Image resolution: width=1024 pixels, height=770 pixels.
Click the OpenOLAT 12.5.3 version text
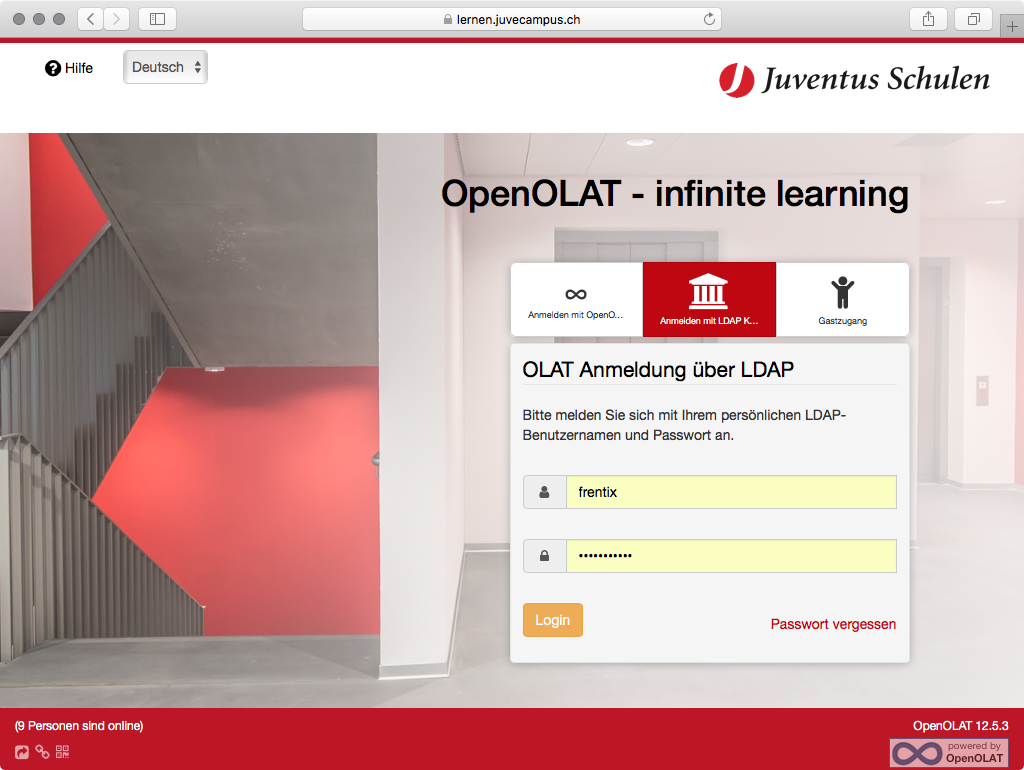click(960, 726)
